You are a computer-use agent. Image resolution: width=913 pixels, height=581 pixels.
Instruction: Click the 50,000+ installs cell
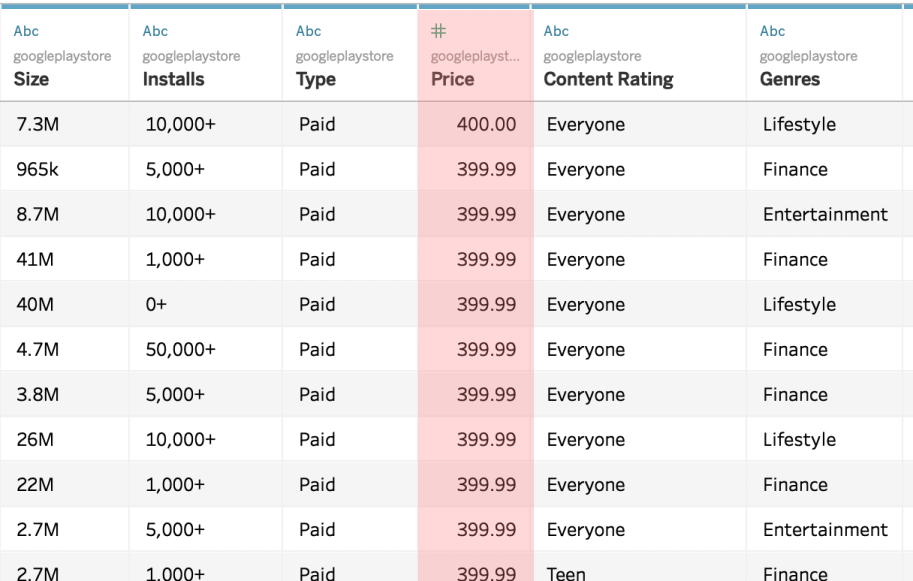(x=206, y=349)
